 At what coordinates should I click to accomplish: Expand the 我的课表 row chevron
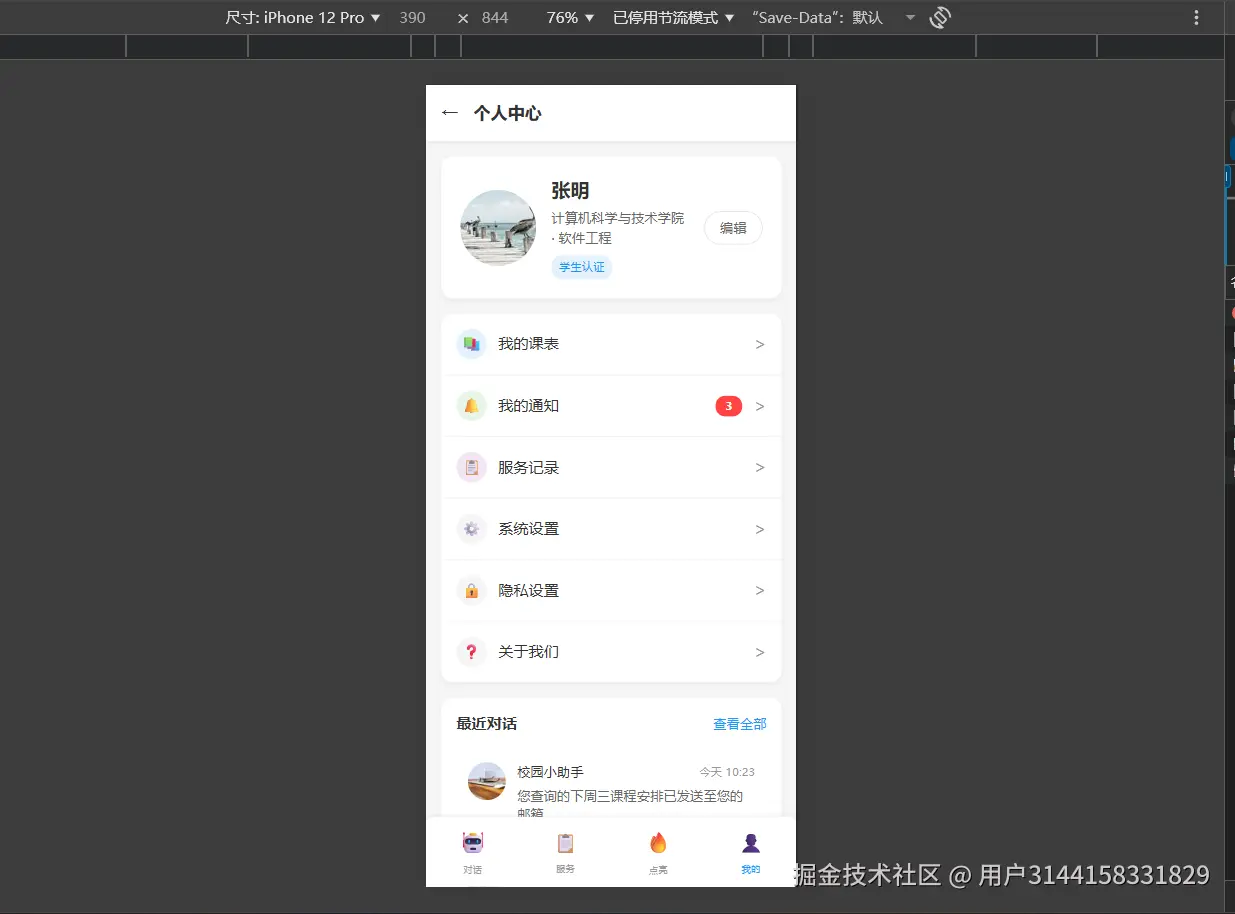point(760,344)
